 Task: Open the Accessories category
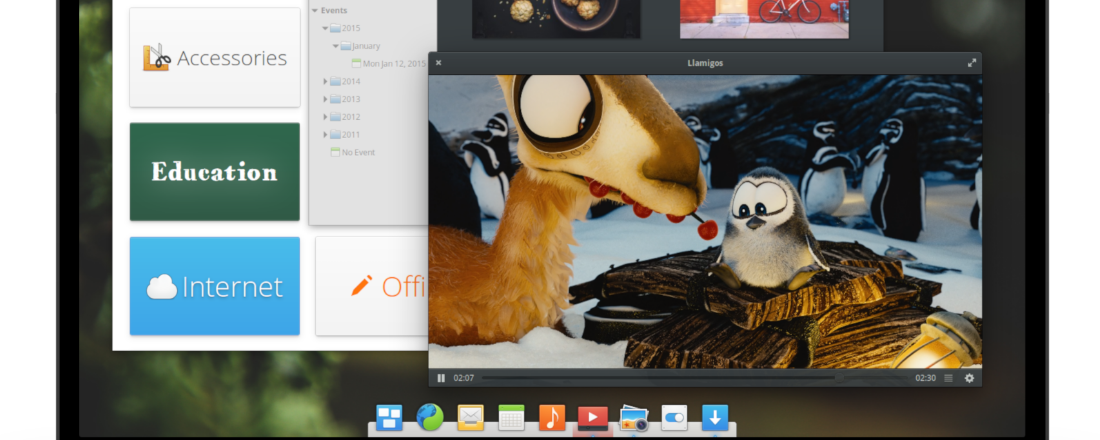[215, 58]
